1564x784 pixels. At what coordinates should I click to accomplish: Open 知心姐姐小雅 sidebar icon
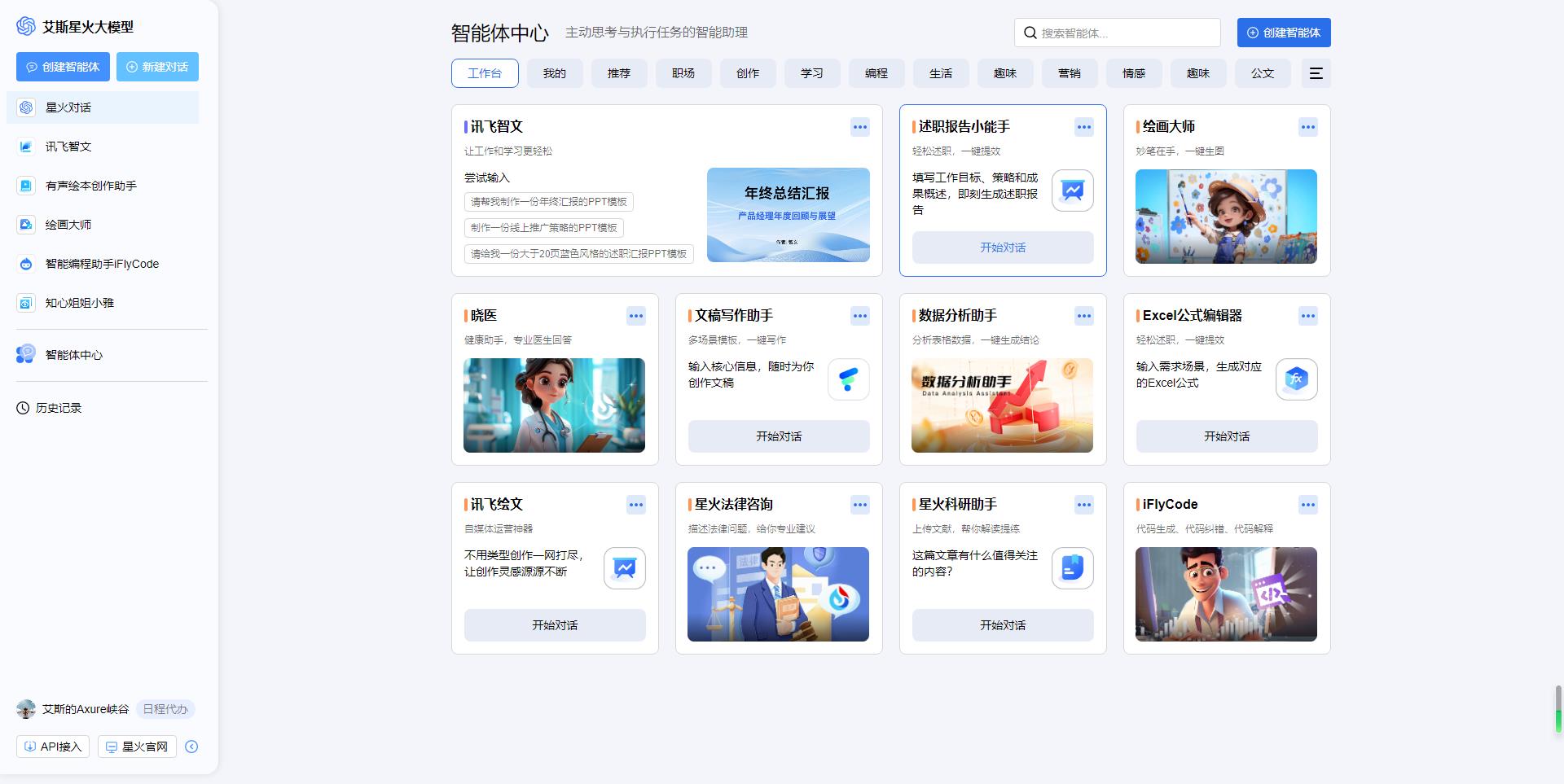click(26, 303)
